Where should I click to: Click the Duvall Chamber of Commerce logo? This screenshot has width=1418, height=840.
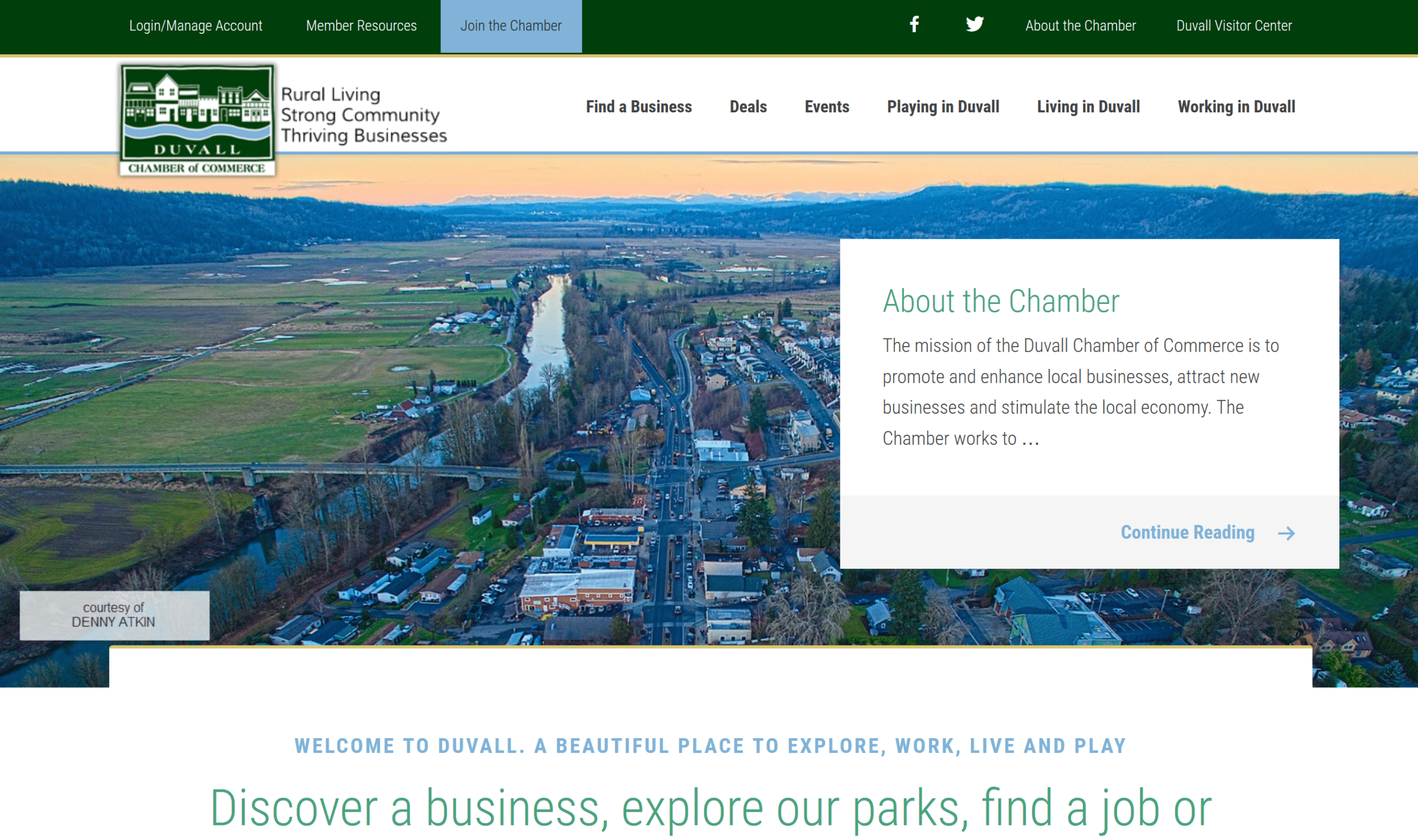[197, 120]
